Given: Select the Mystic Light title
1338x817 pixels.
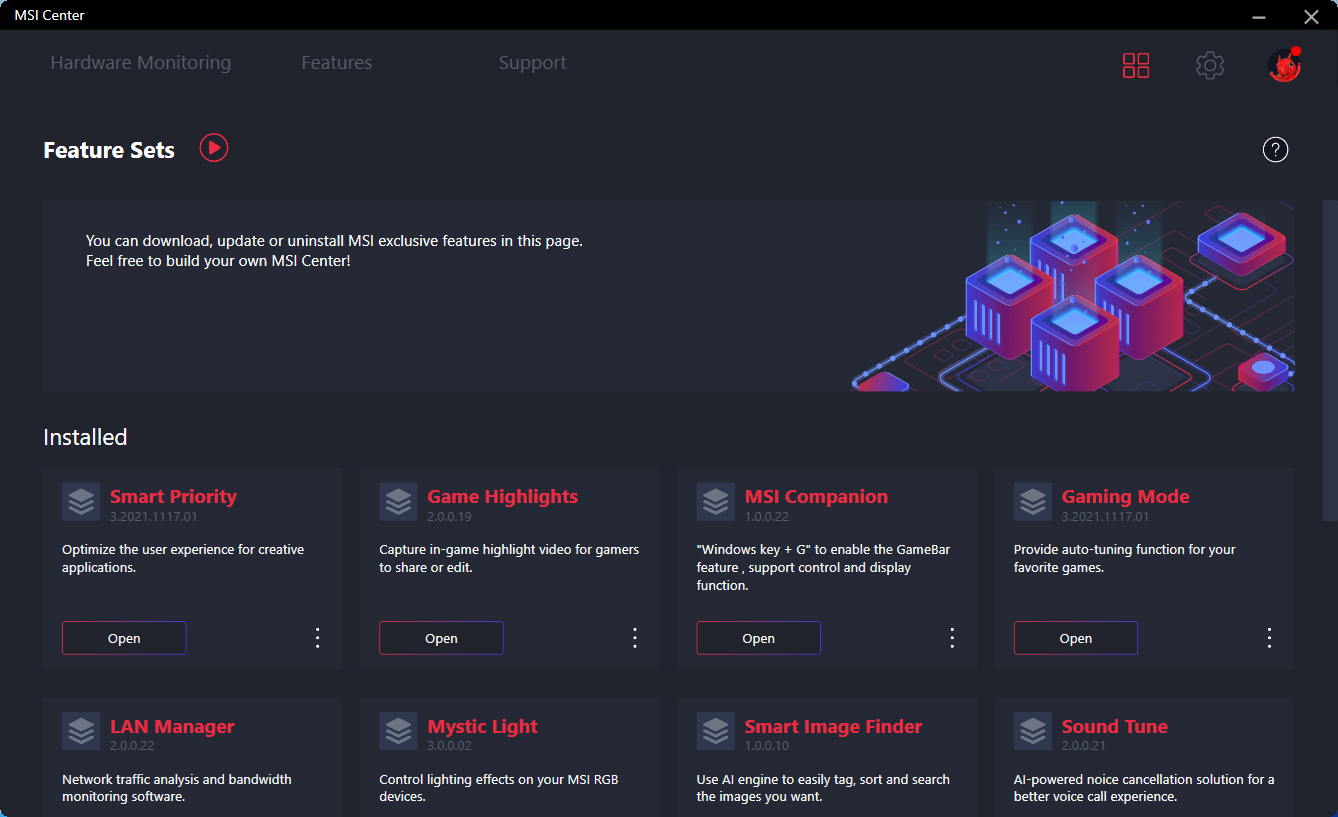Looking at the screenshot, I should (483, 726).
